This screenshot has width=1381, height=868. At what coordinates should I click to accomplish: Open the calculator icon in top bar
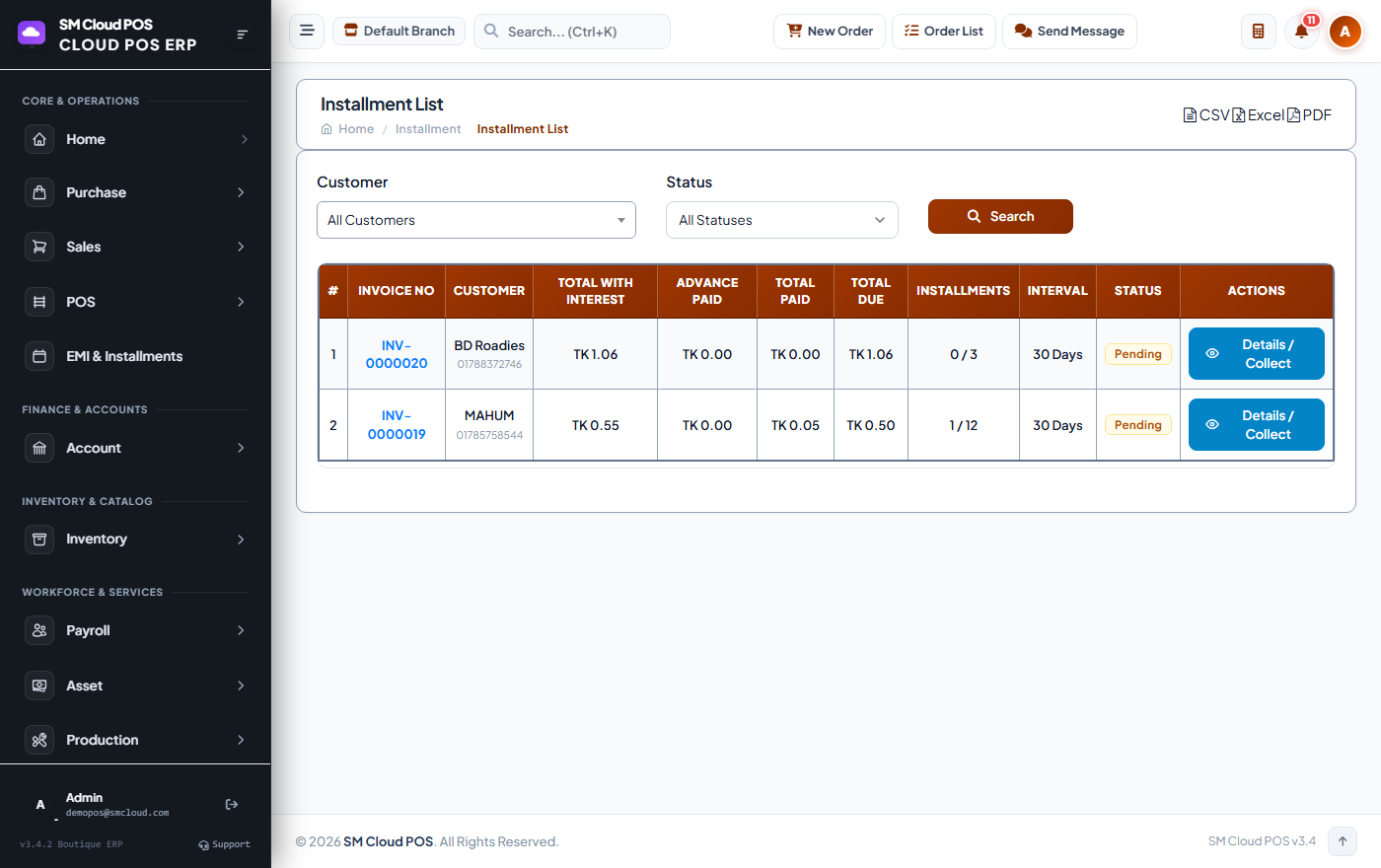tap(1258, 32)
